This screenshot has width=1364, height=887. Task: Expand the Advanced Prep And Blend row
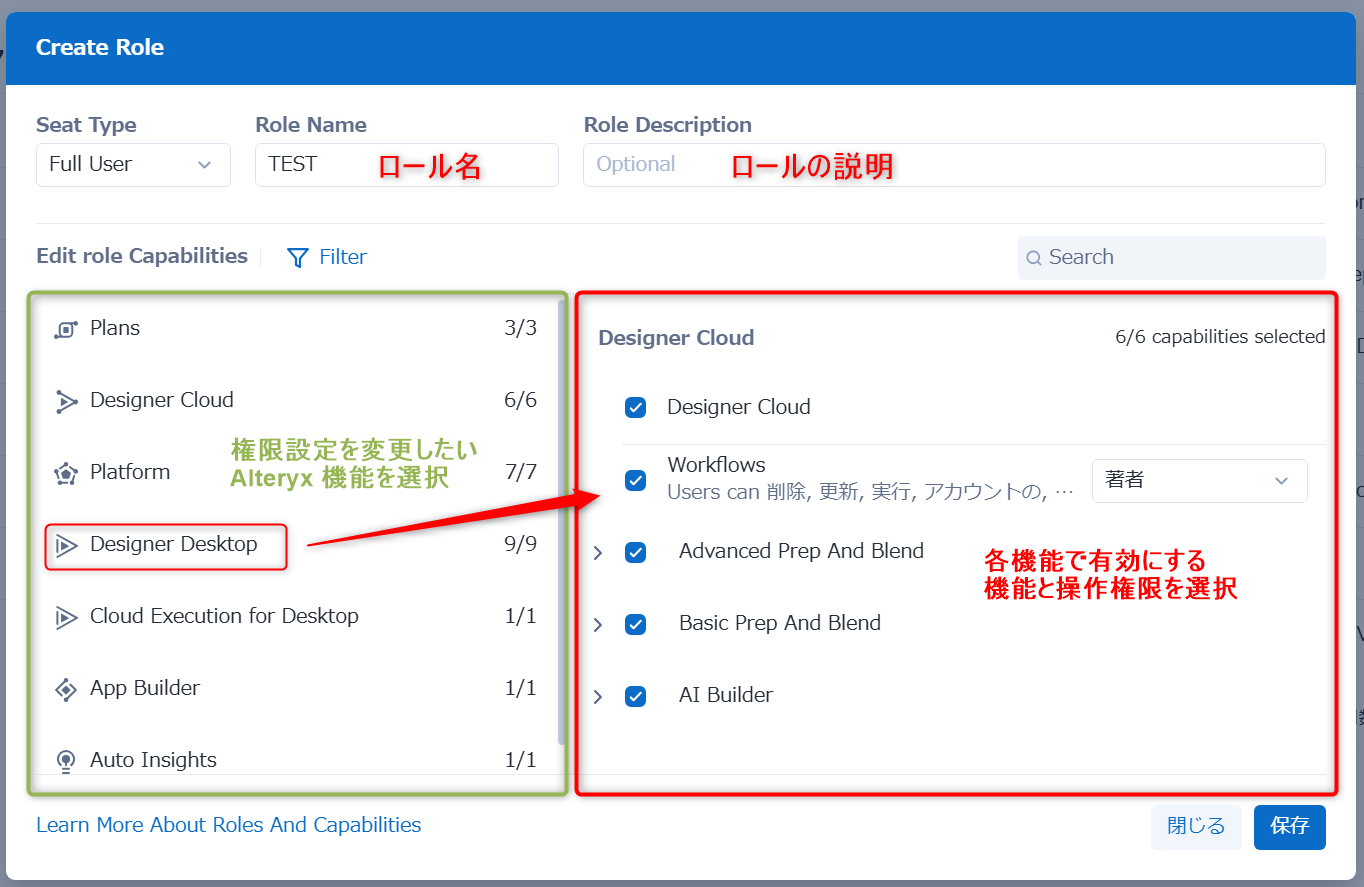598,553
